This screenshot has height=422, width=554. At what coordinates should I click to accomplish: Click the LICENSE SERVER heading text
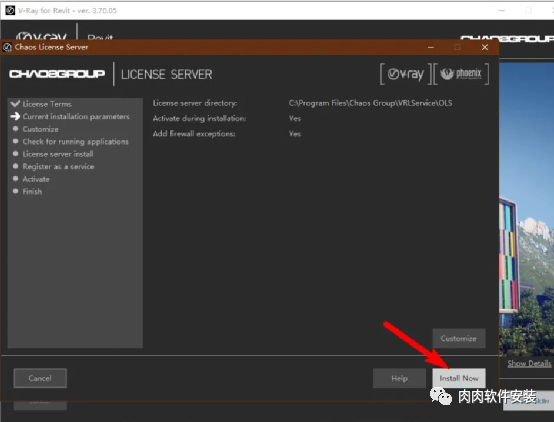[x=166, y=74]
